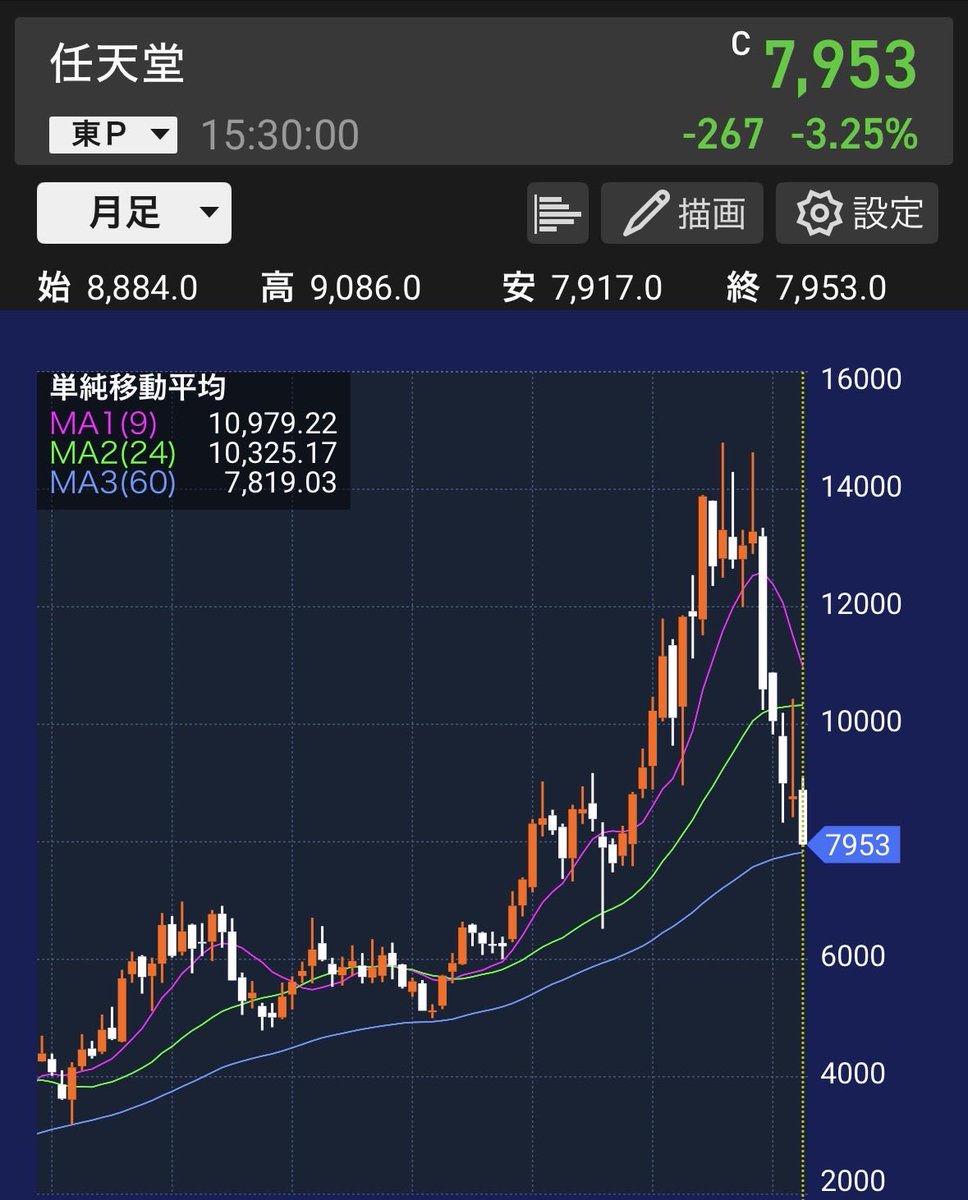Viewport: 968px width, 1200px height.
Task: Open the horizontal bar chart type icon
Action: click(x=558, y=213)
